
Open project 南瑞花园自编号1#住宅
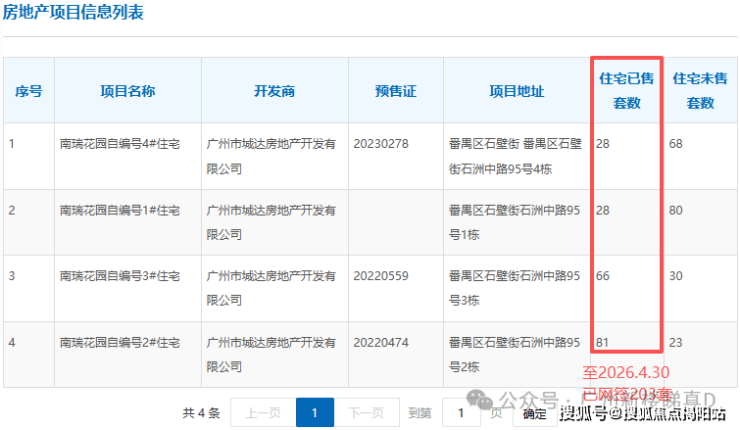click(120, 210)
